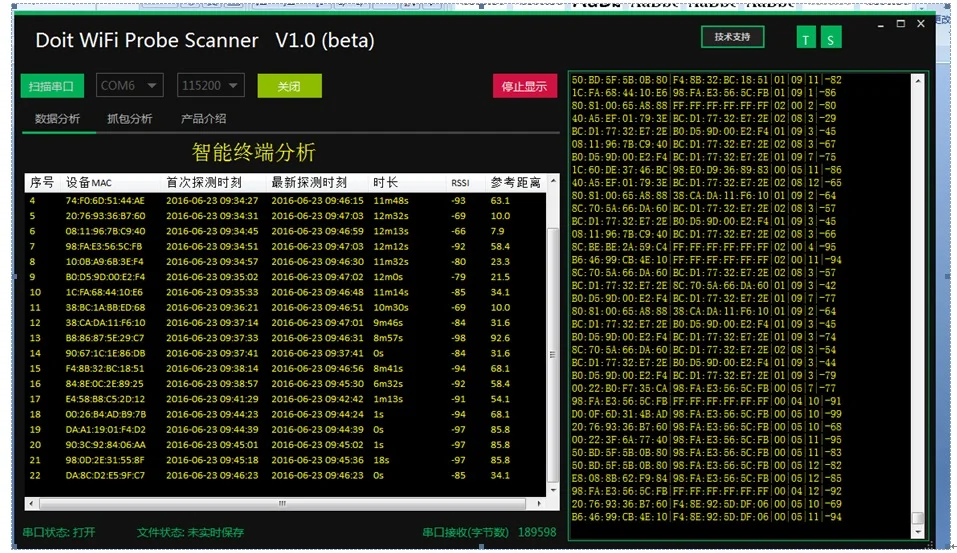Select MAC E4:58:B8:C5:2D:12 row
The height and width of the screenshot is (553, 957).
coord(285,399)
